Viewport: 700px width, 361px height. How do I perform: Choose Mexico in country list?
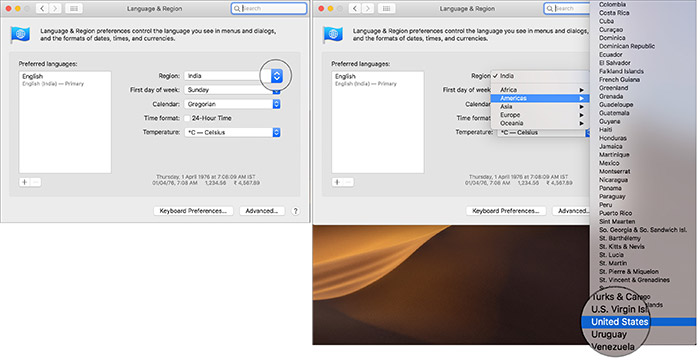coord(609,163)
